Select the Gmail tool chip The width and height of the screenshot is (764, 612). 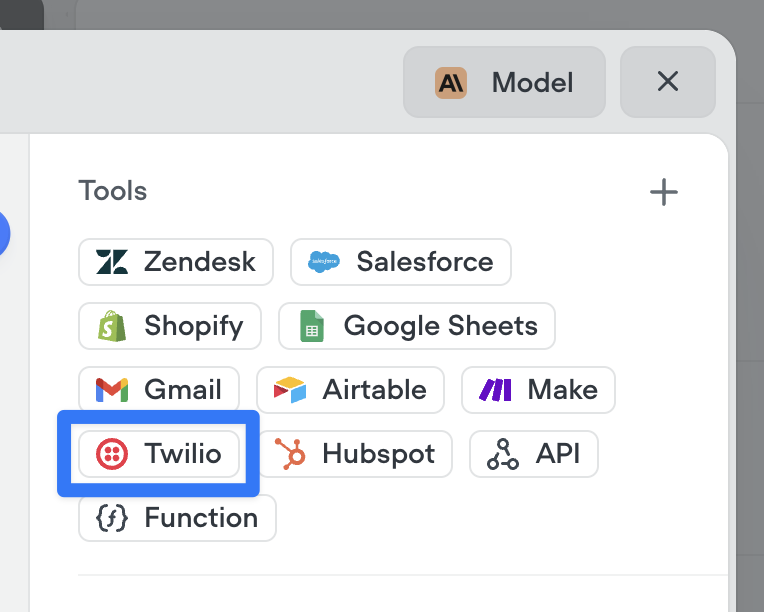click(x=159, y=389)
